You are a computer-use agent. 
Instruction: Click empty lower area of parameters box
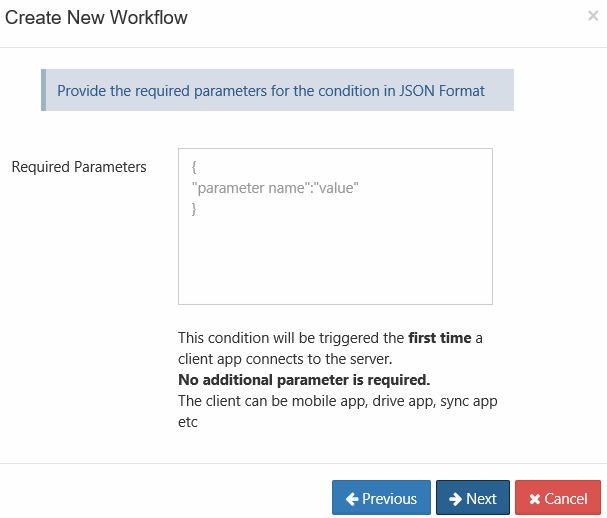pos(335,270)
